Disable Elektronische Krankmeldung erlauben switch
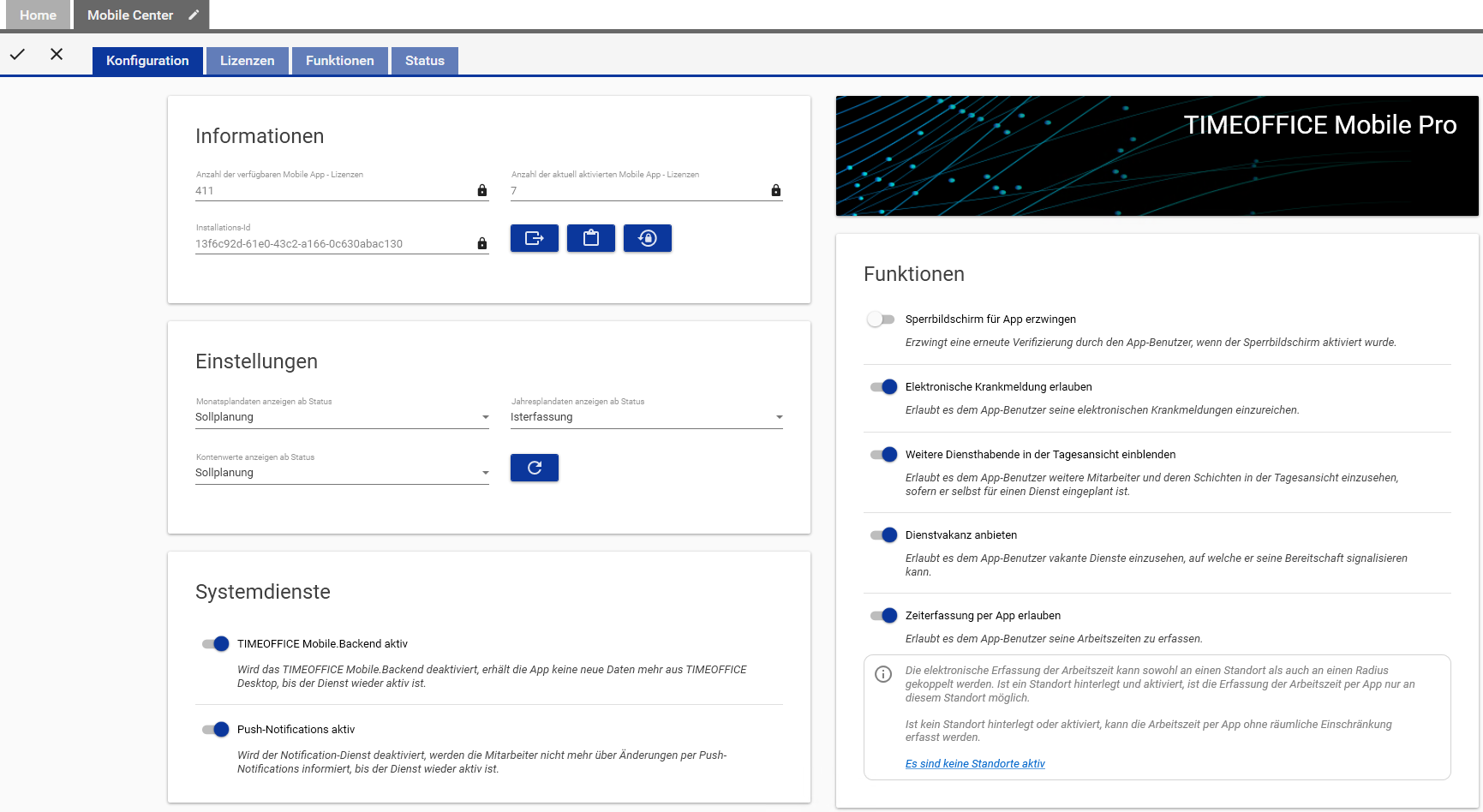 pyautogui.click(x=883, y=387)
